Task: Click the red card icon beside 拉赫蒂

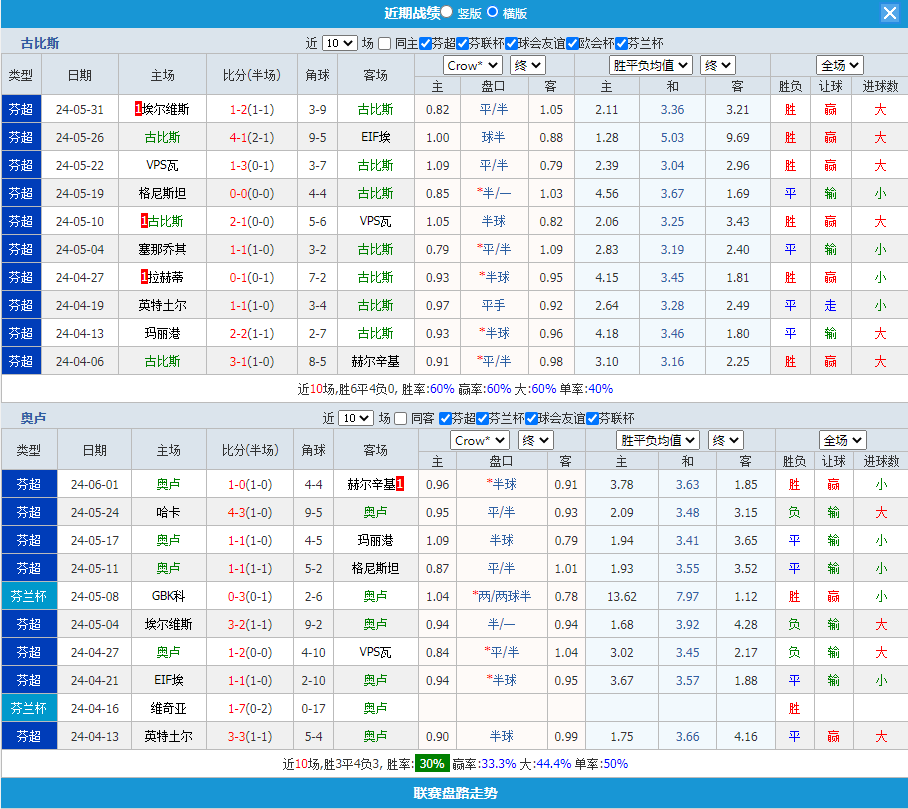Action: (x=144, y=277)
